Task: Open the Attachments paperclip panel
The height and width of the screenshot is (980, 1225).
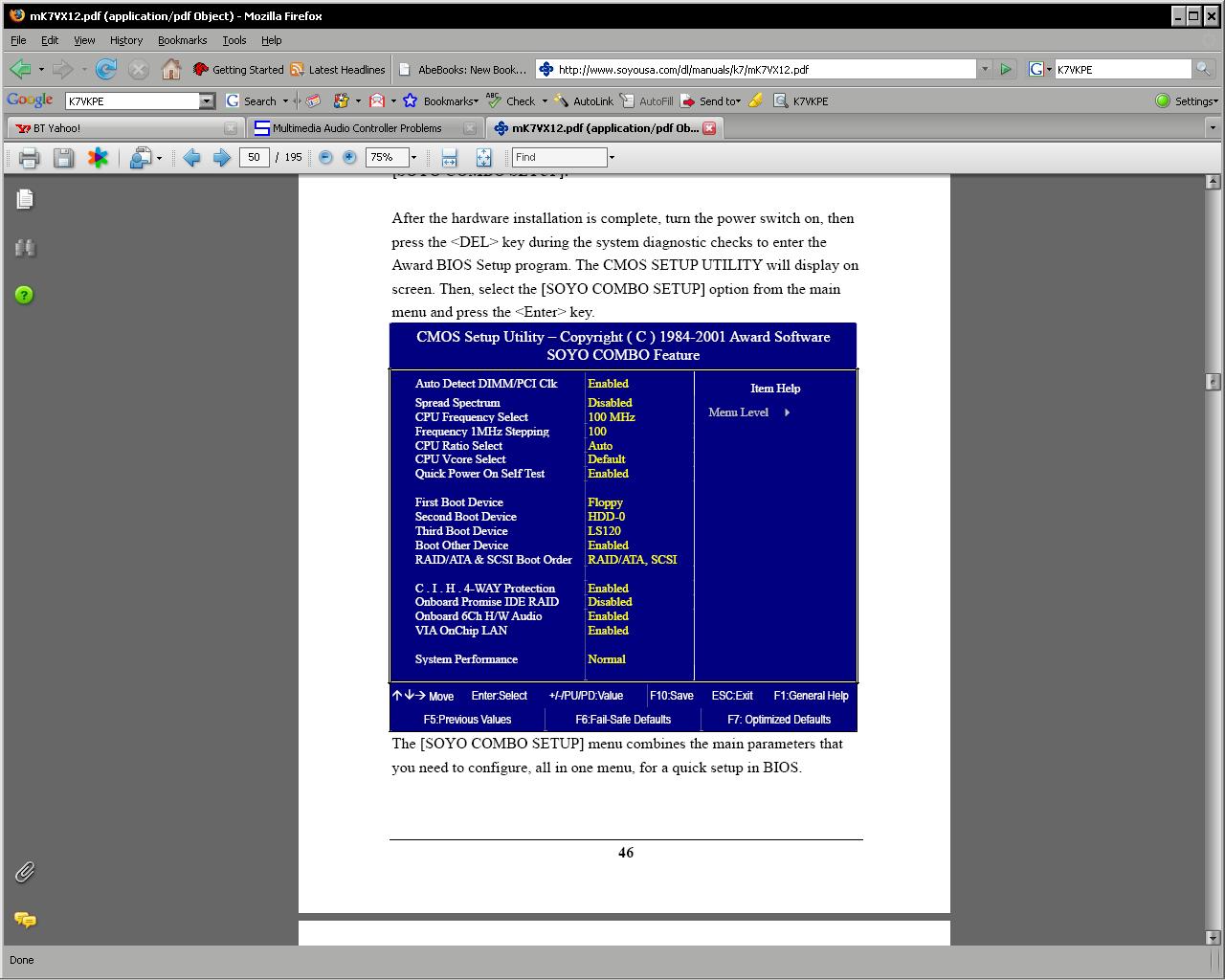Action: pos(25,872)
